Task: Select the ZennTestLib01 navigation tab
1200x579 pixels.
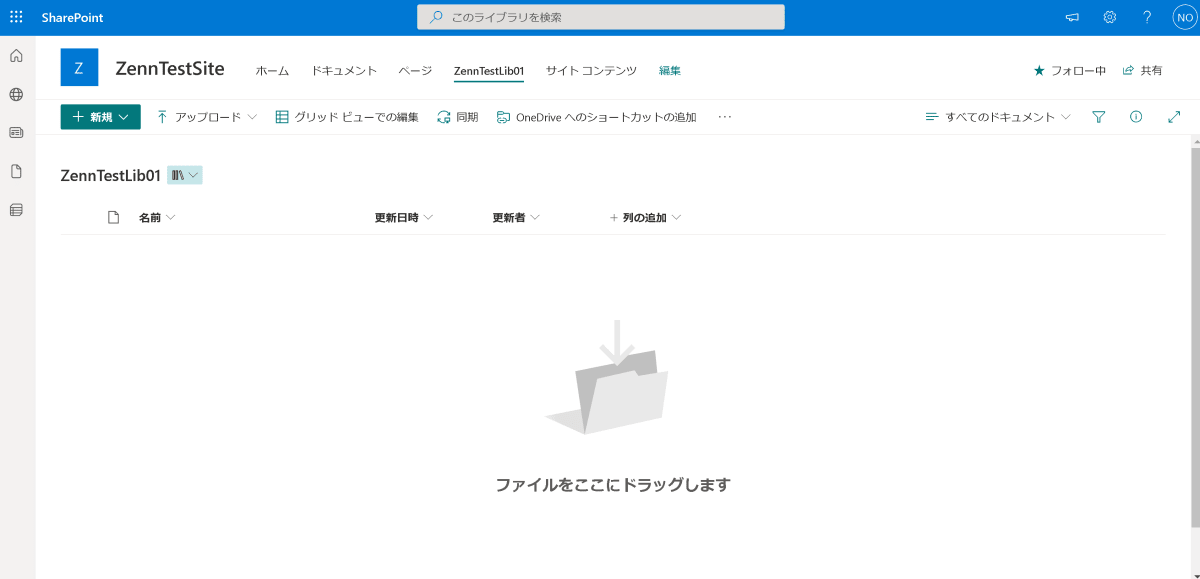Action: pyautogui.click(x=489, y=71)
